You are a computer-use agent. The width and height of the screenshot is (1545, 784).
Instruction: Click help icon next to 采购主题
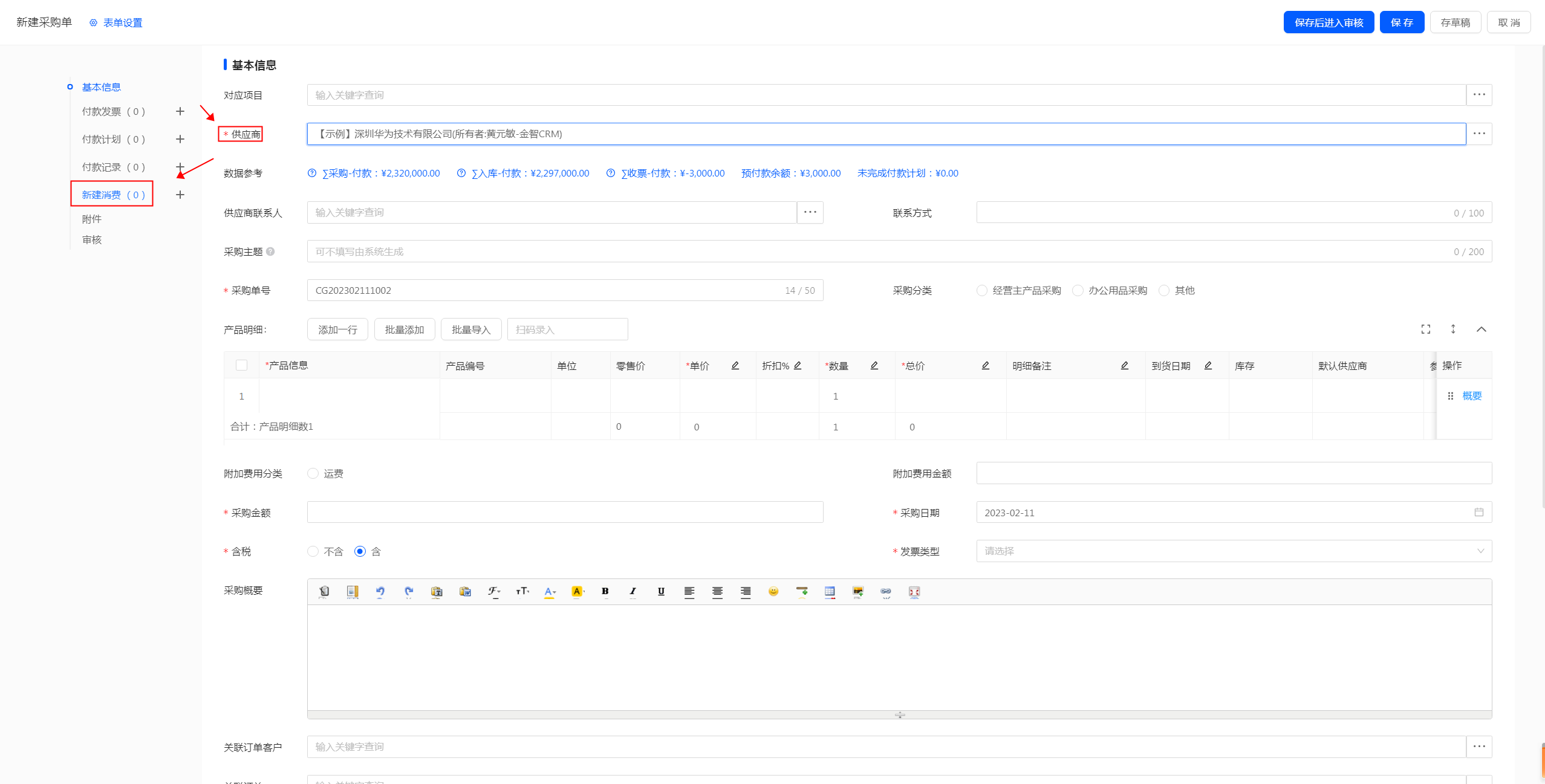(270, 251)
